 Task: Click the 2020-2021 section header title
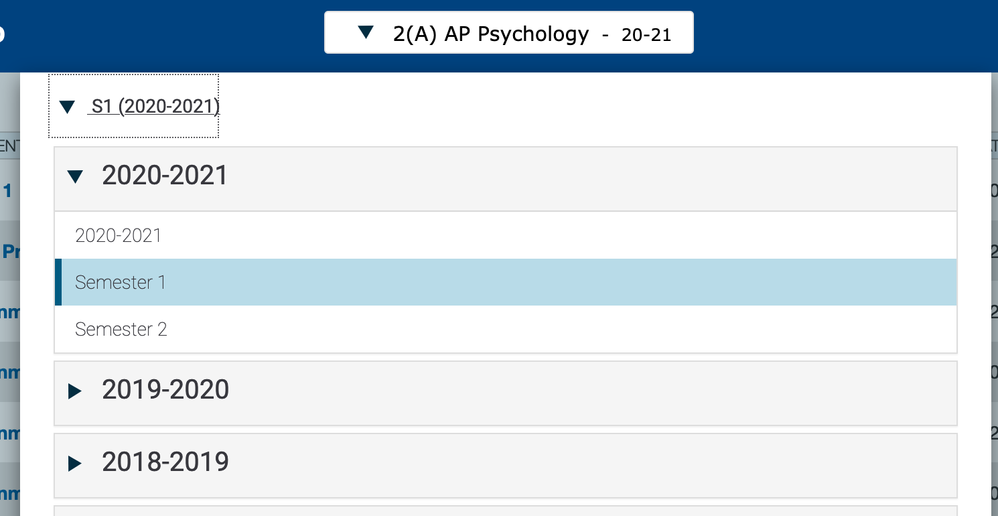pyautogui.click(x=165, y=176)
